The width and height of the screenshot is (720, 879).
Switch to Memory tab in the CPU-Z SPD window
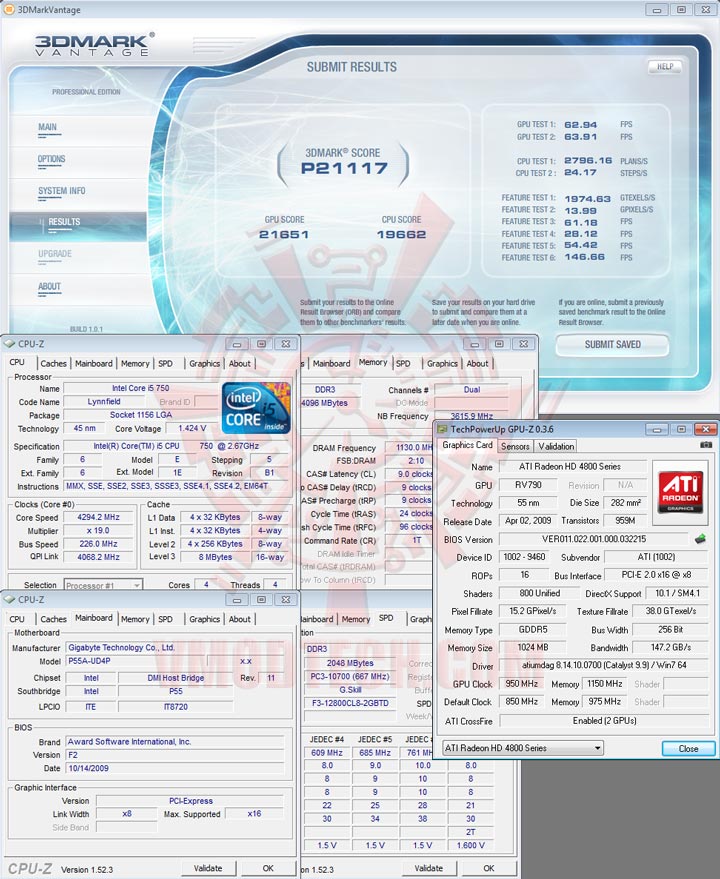pyautogui.click(x=356, y=619)
